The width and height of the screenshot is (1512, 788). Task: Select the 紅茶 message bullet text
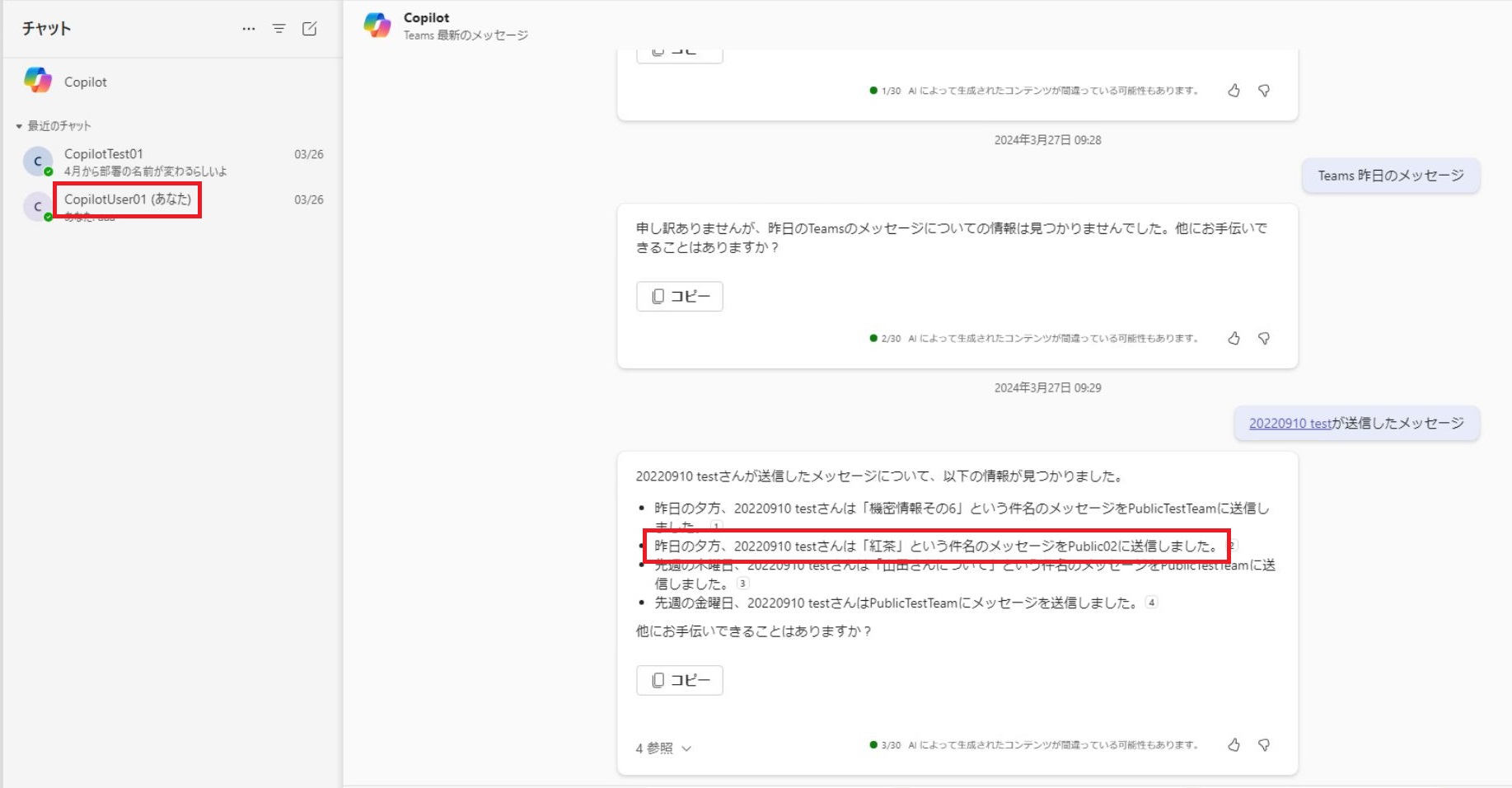pos(938,546)
